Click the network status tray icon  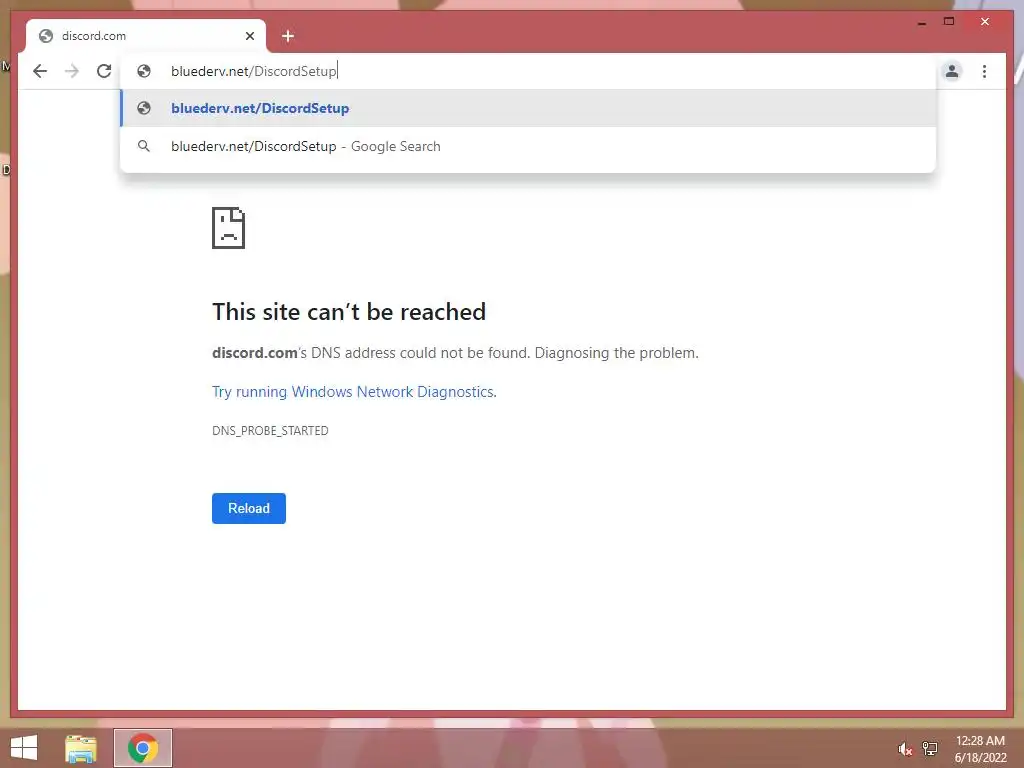pyautogui.click(x=929, y=749)
